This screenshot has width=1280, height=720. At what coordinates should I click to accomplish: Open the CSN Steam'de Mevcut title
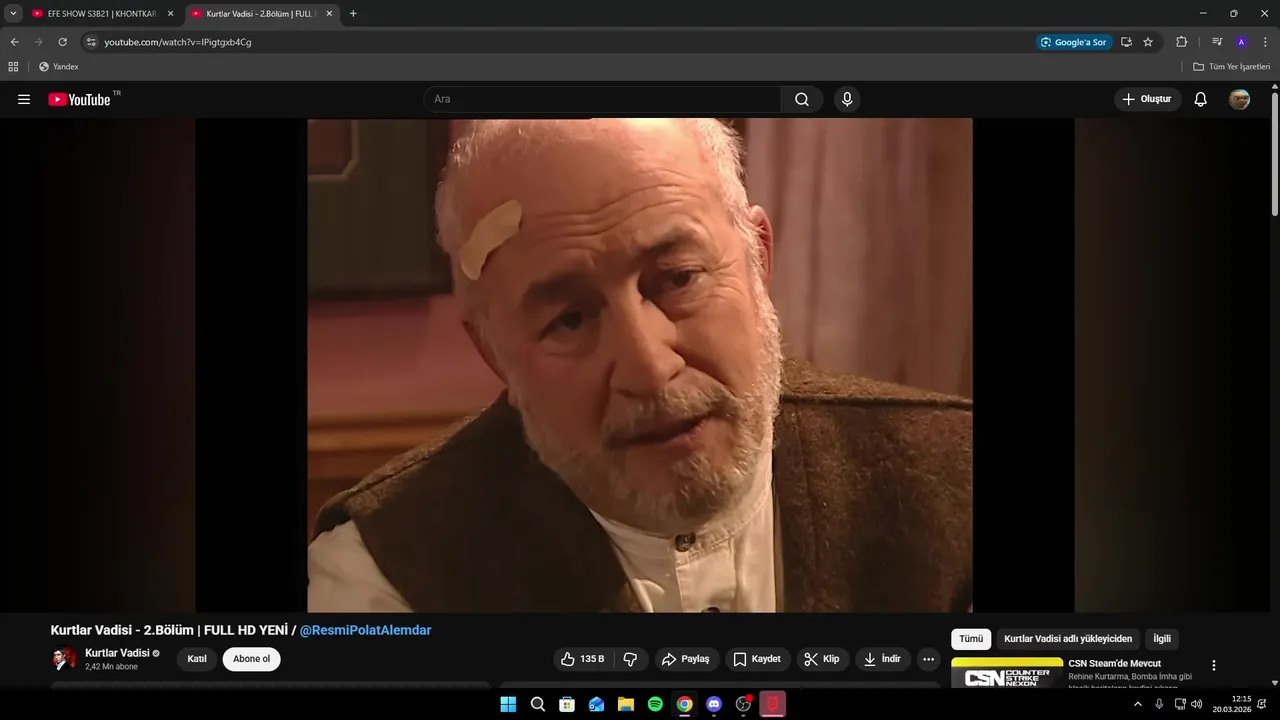pos(1114,663)
